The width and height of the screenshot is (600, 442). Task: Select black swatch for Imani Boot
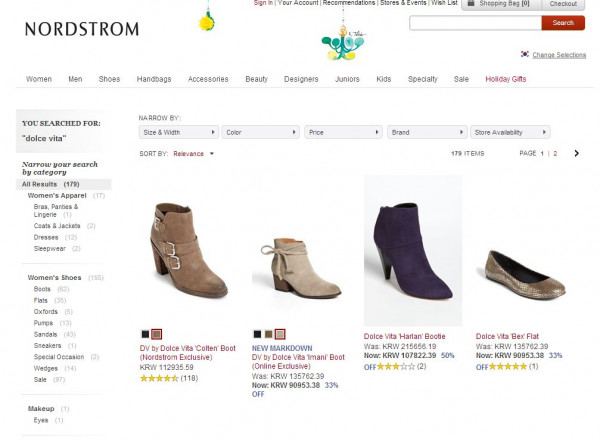tap(258, 334)
